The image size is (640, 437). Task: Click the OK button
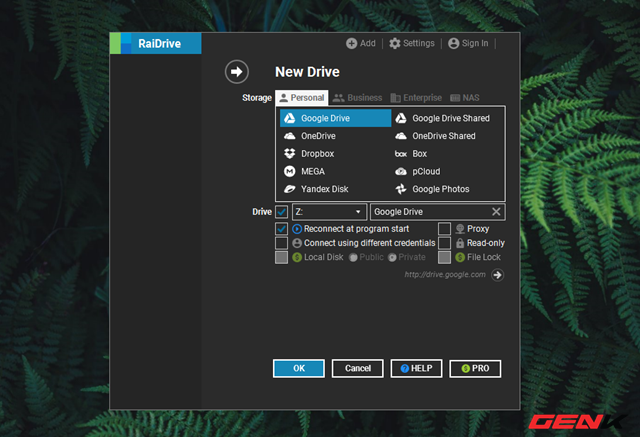[299, 368]
